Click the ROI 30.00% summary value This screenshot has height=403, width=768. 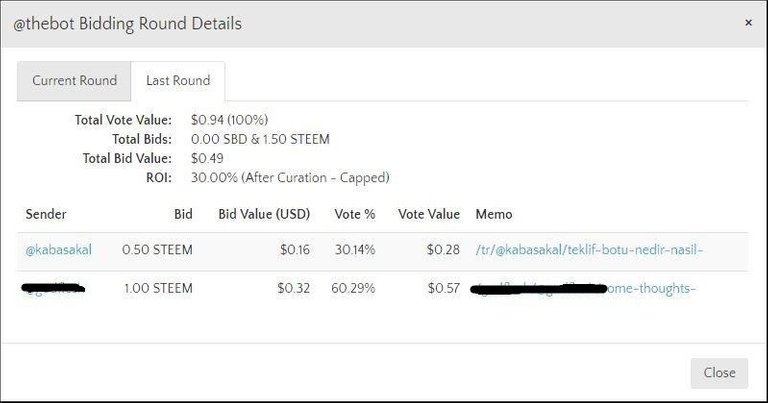coord(289,177)
